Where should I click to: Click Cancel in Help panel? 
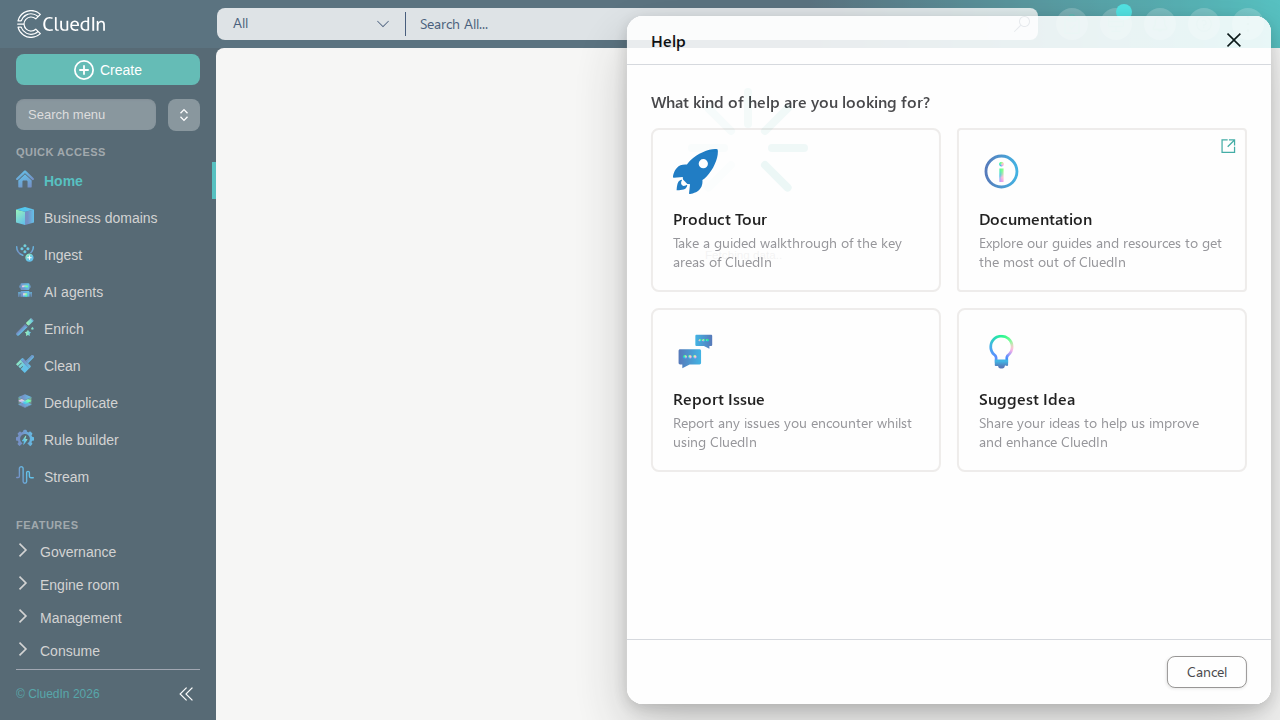(x=1206, y=672)
